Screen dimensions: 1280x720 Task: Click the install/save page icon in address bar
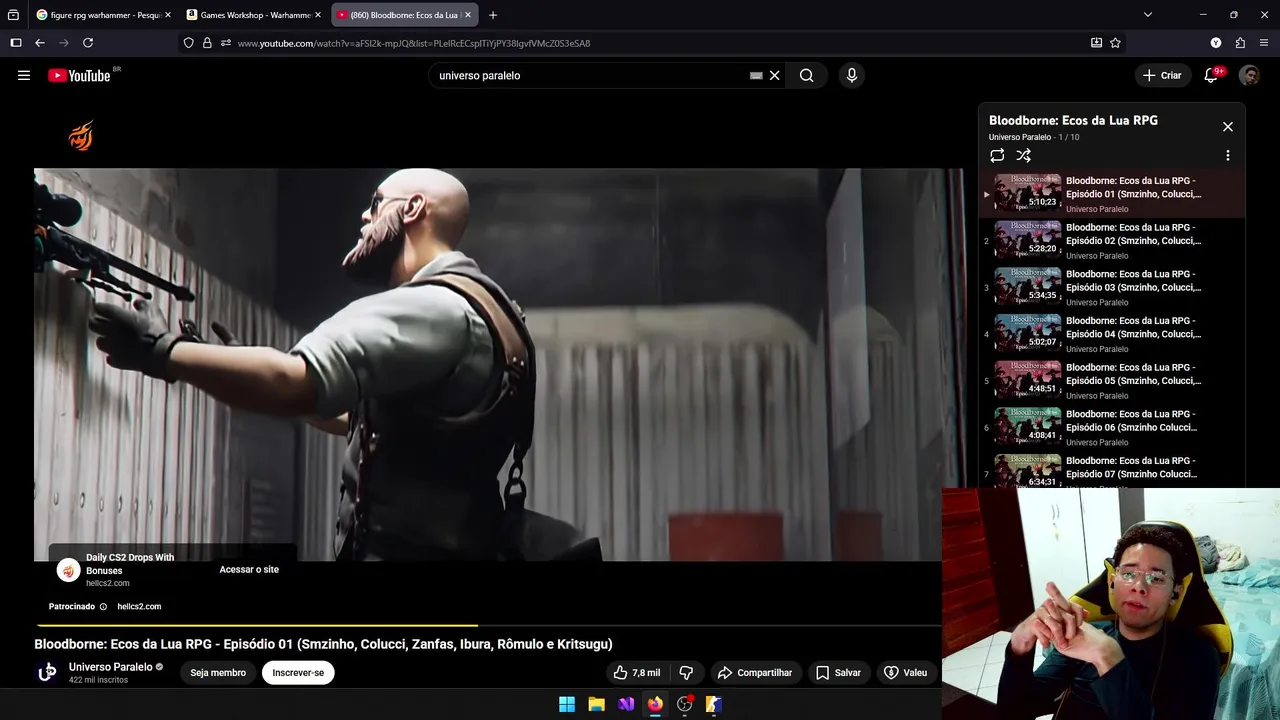[x=1096, y=43]
